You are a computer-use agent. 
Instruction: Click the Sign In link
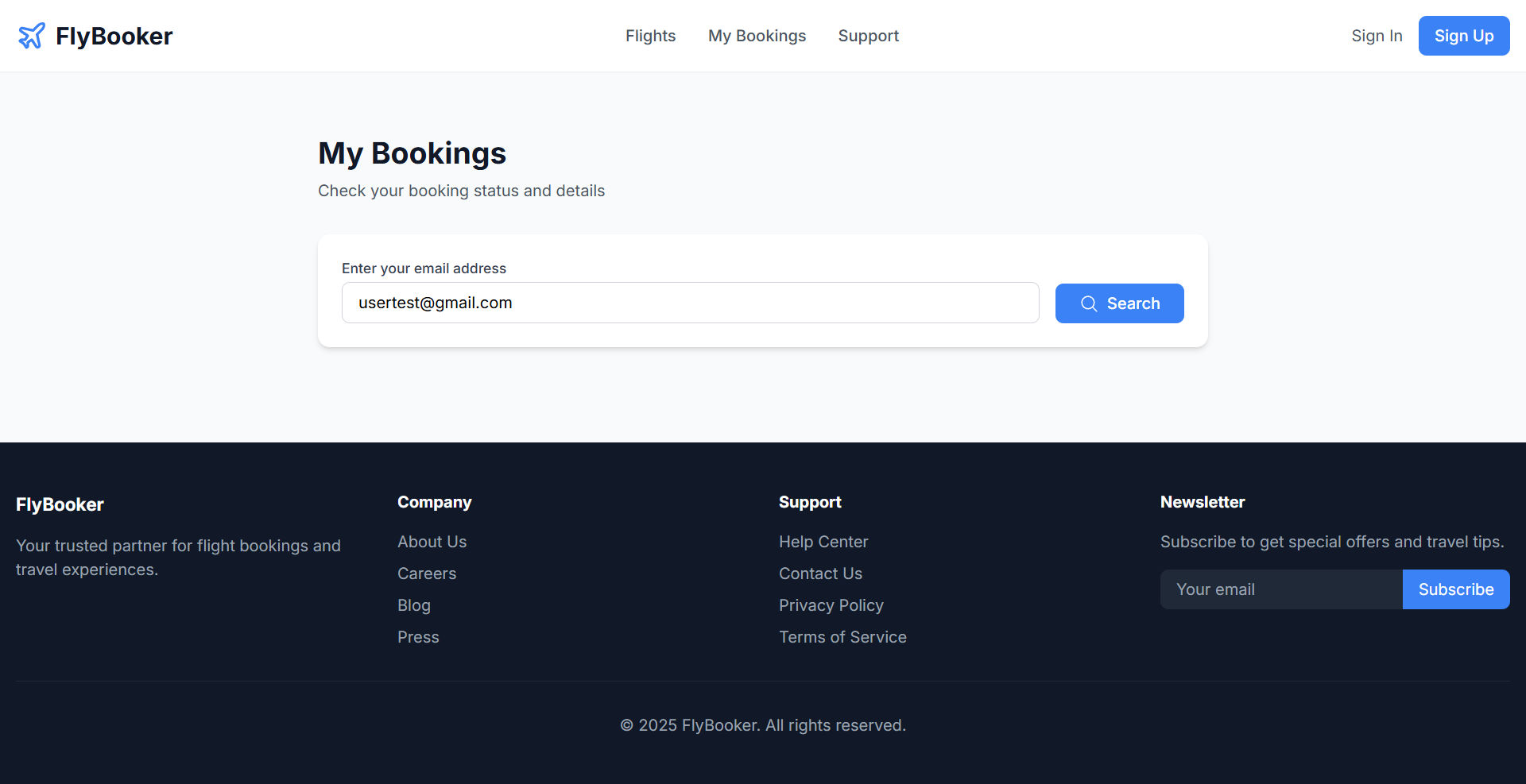coord(1377,36)
